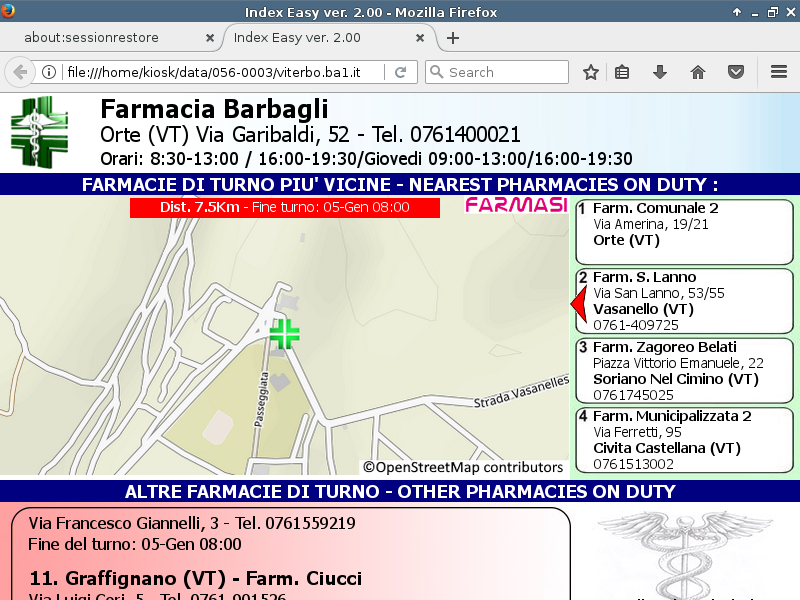The height and width of the screenshot is (600, 800).
Task: Select Farm. Municipalizzata 2 Civita Castellana
Action: (x=685, y=440)
